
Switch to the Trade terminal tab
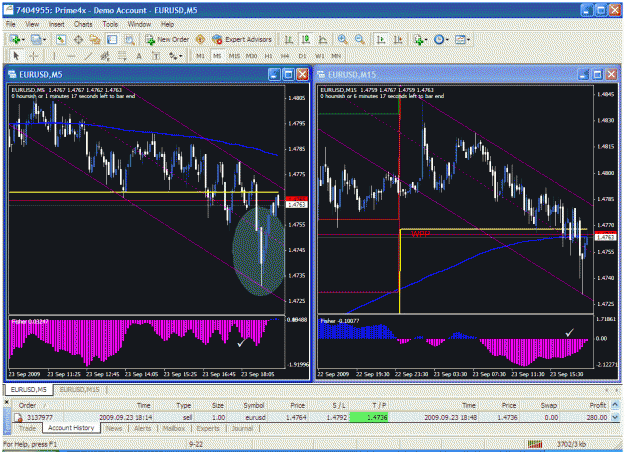point(27,428)
